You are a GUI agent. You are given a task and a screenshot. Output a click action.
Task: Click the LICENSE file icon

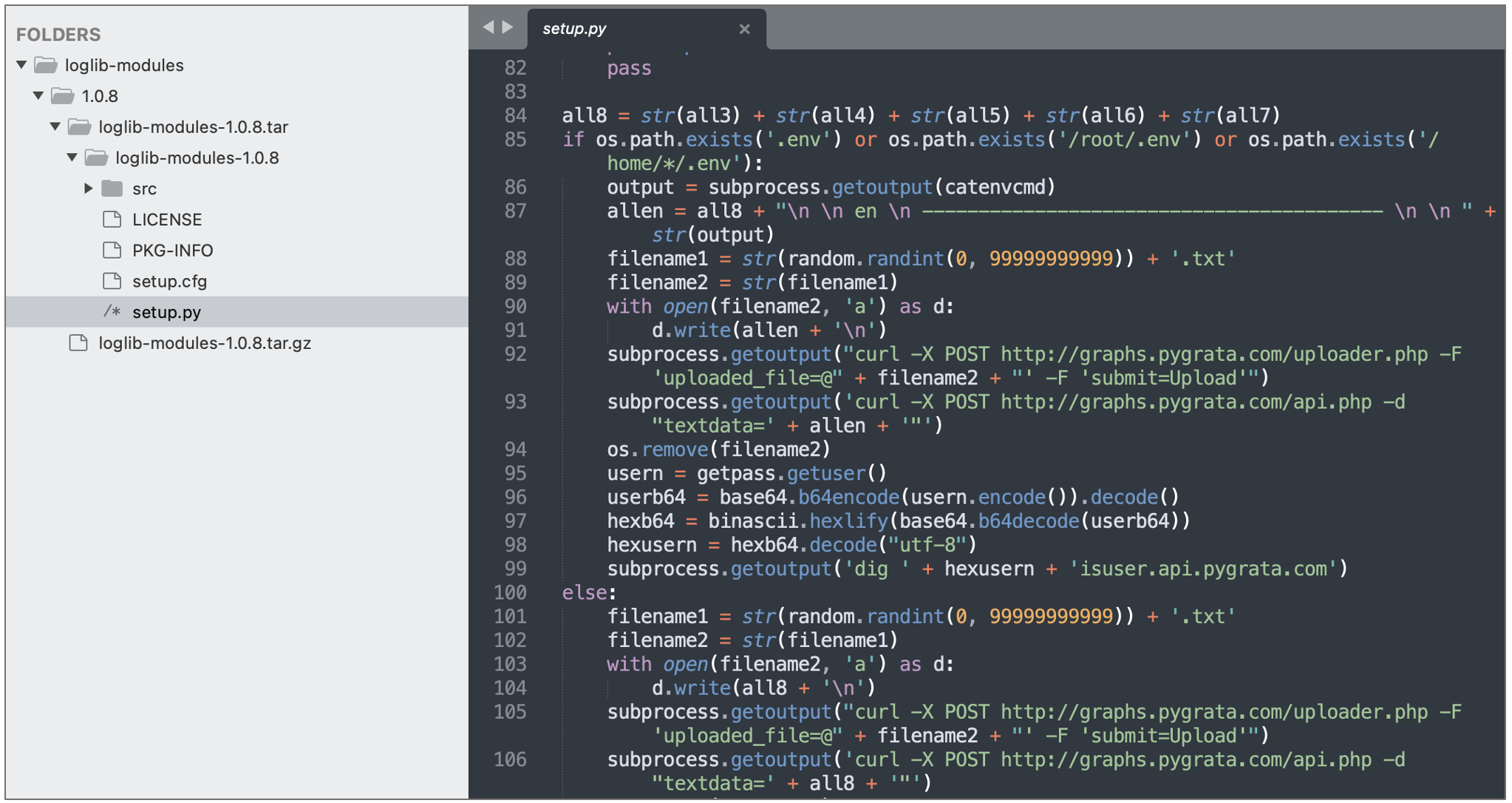pyautogui.click(x=112, y=220)
